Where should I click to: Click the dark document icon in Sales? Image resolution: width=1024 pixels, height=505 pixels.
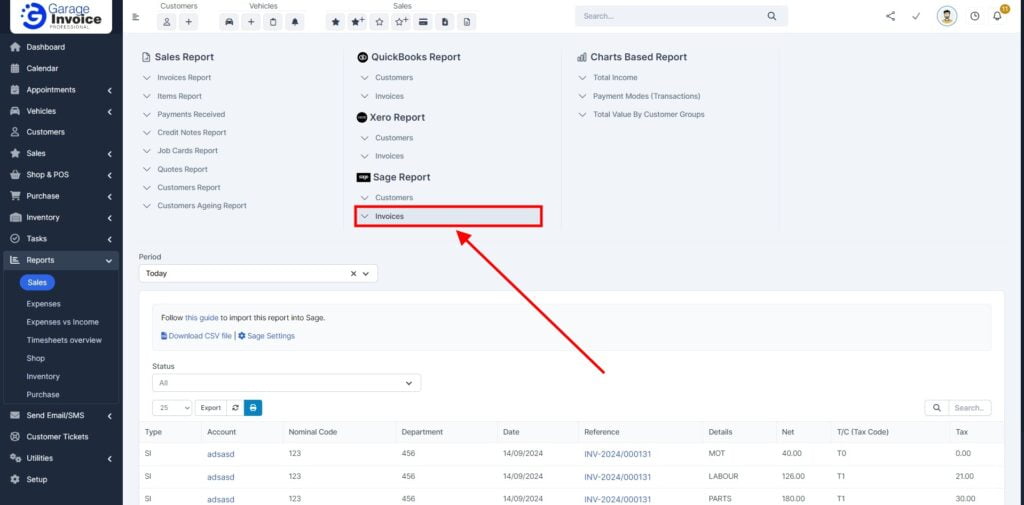445,22
